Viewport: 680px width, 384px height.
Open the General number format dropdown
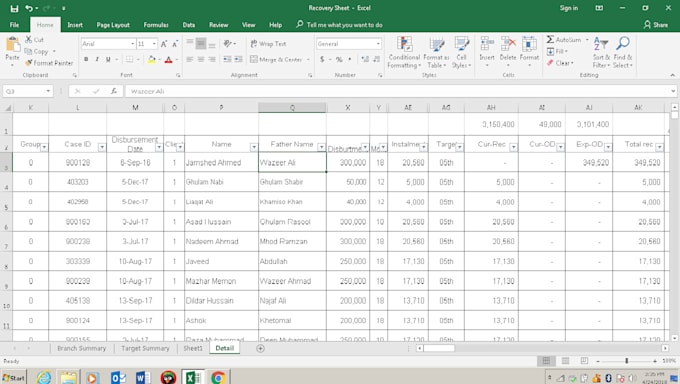click(x=378, y=44)
